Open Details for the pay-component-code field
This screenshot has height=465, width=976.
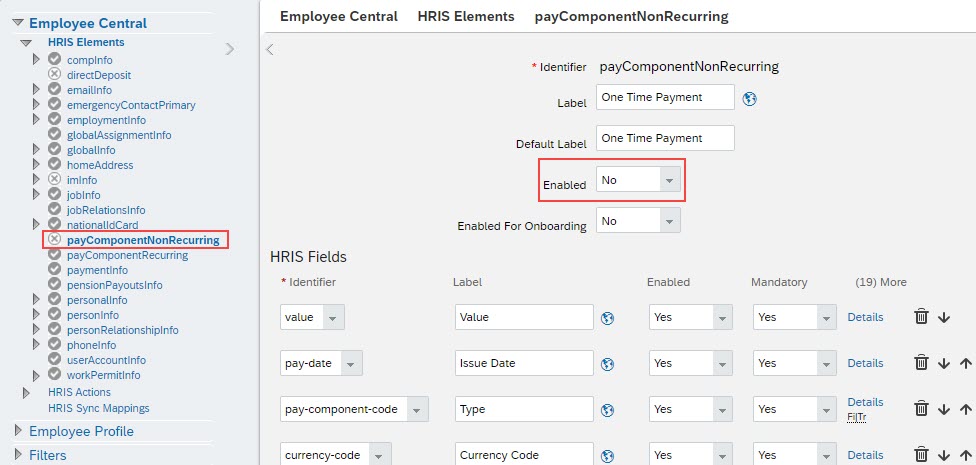865,402
